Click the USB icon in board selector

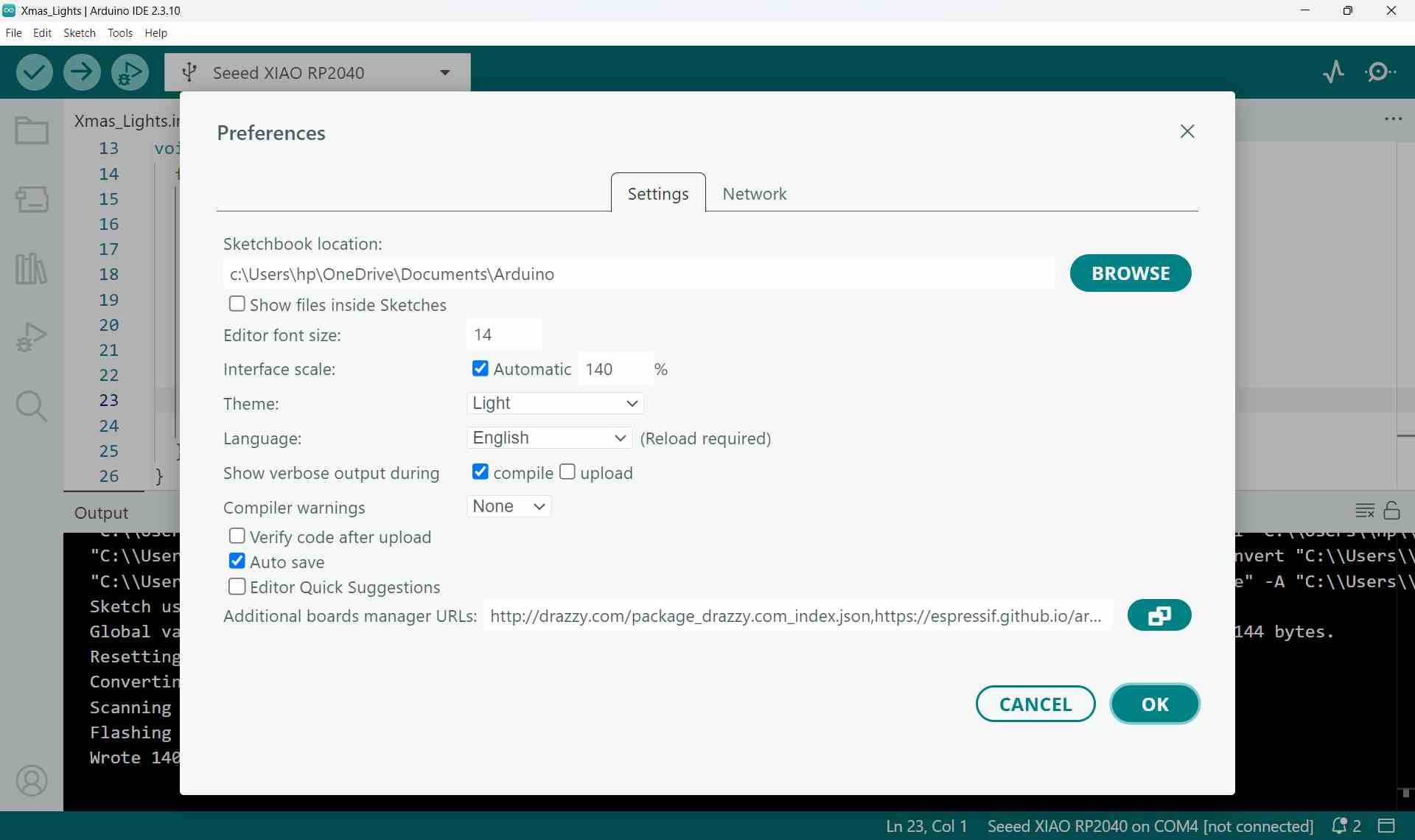[x=190, y=72]
